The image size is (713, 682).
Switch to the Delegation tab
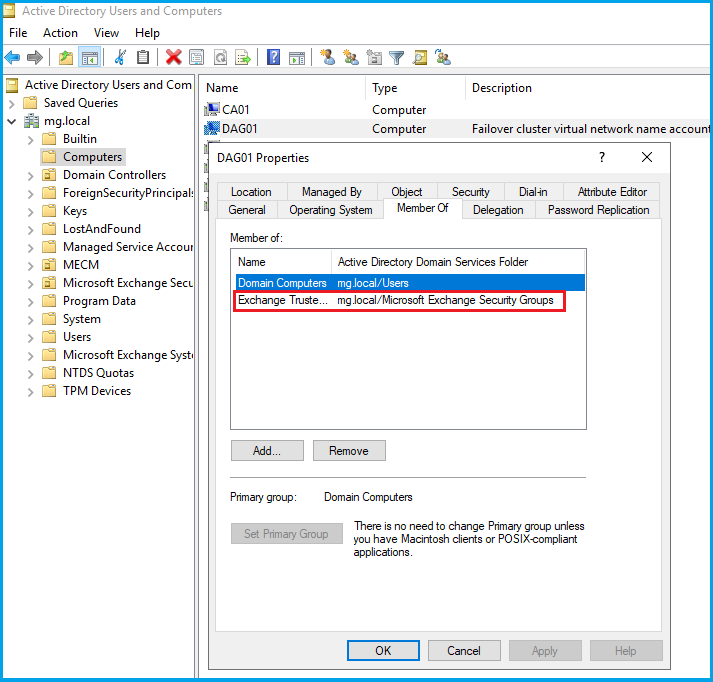(x=498, y=210)
